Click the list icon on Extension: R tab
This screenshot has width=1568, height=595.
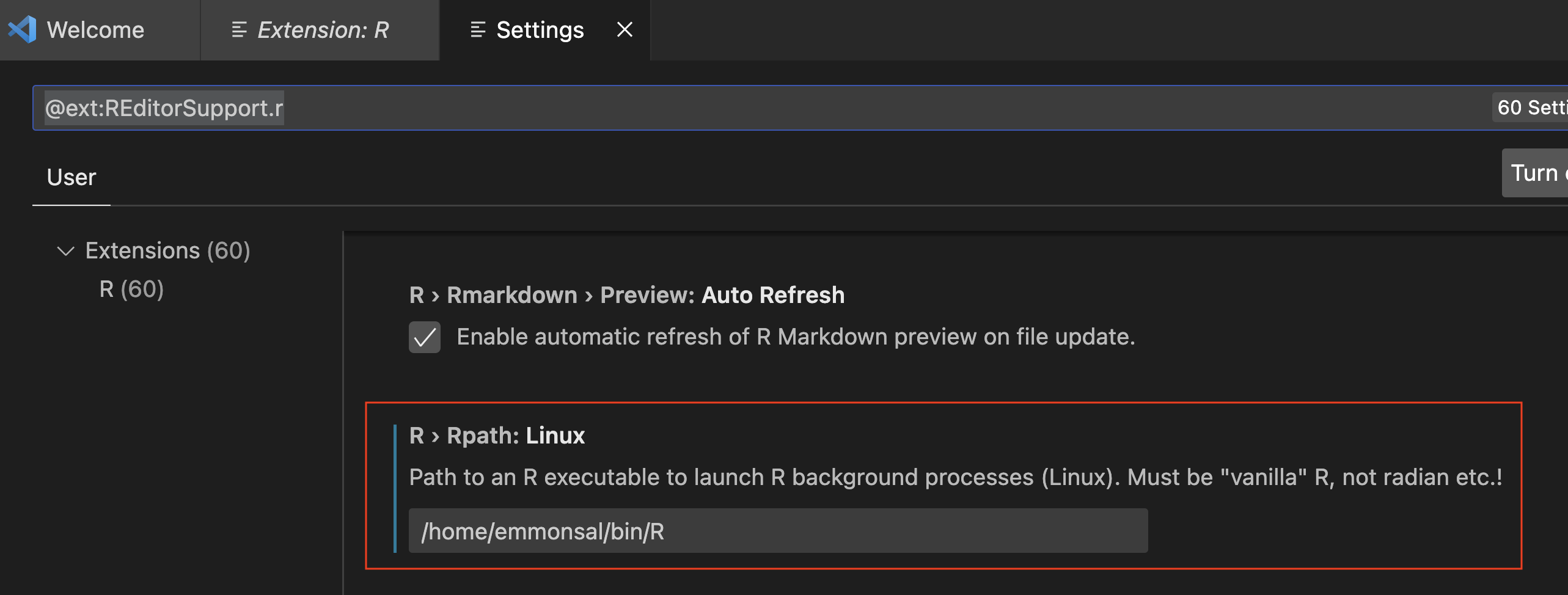coord(239,30)
